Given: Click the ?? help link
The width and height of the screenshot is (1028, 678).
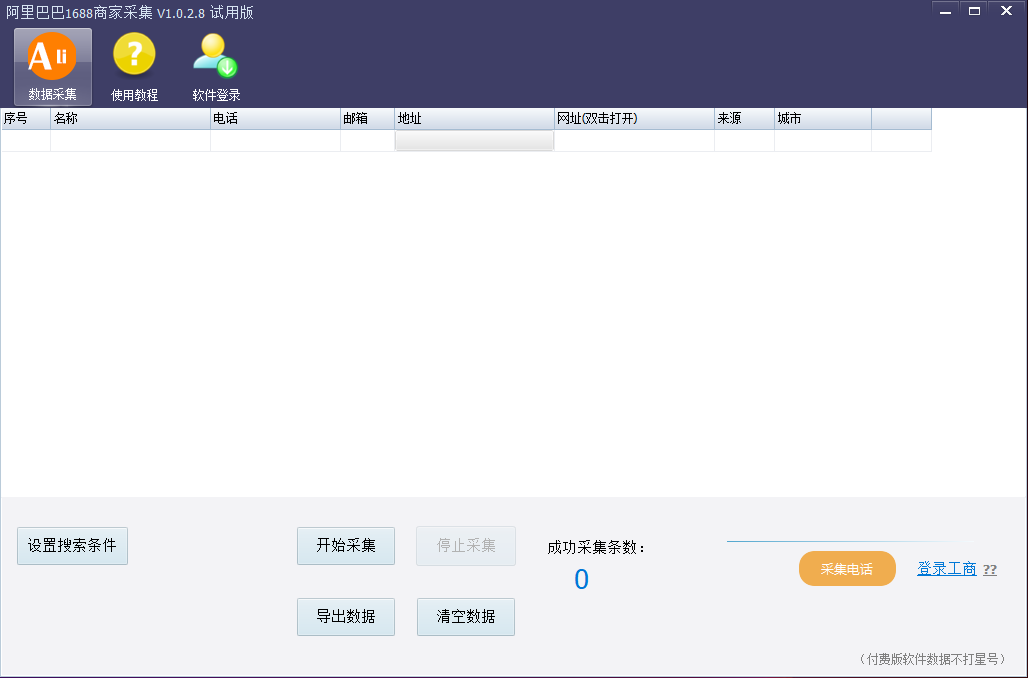Looking at the screenshot, I should click(990, 570).
